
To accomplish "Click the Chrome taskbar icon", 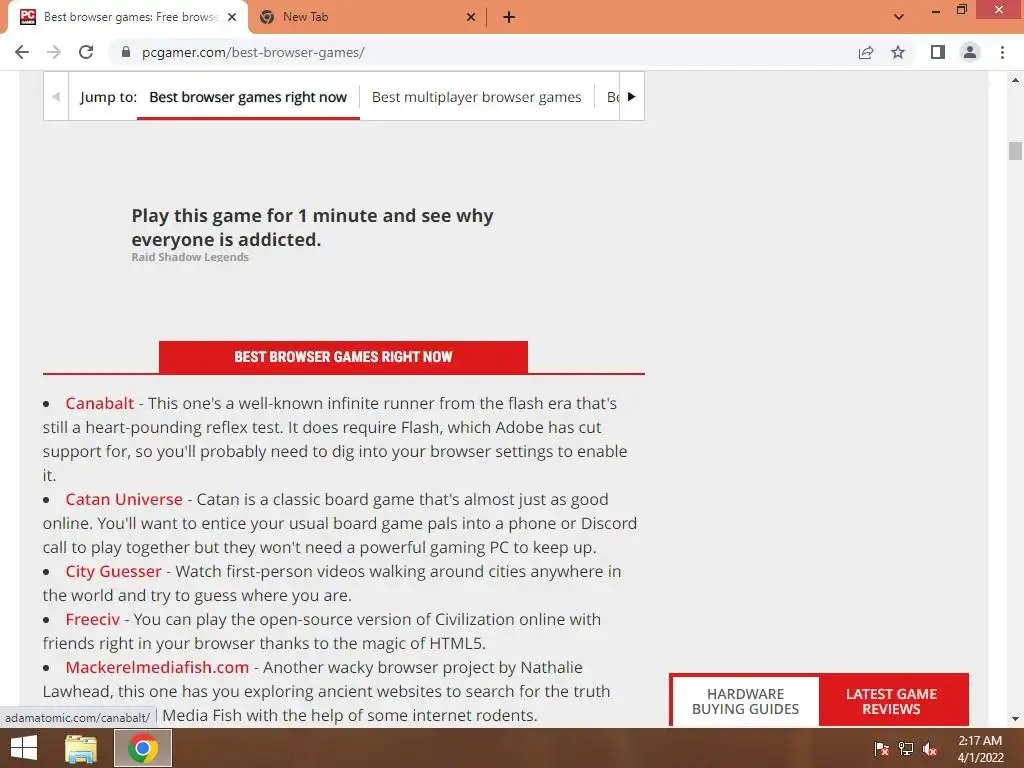I will (143, 748).
